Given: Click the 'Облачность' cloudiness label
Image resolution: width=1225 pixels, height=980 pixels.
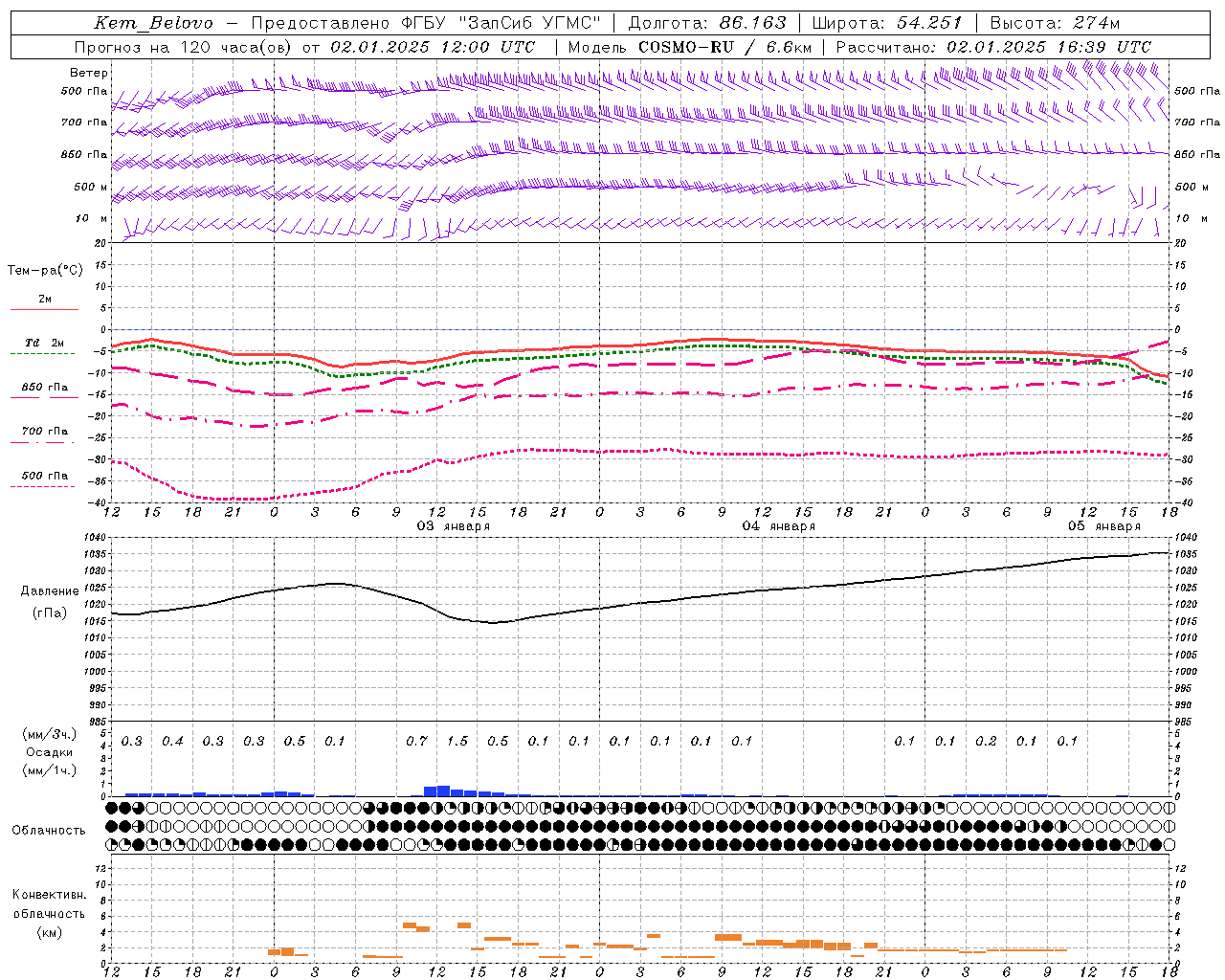Looking at the screenshot, I should click(x=49, y=831).
